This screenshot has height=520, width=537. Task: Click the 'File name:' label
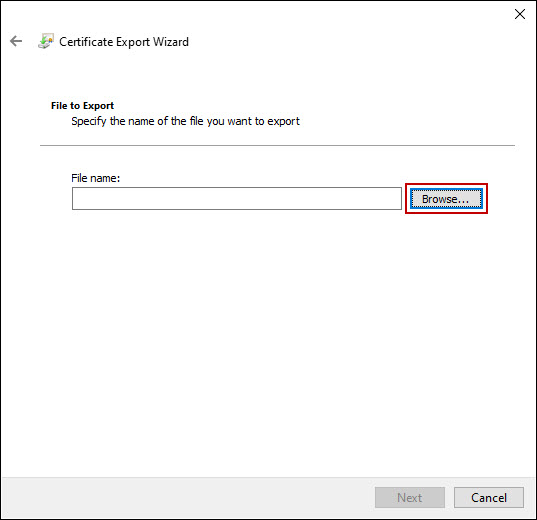click(x=96, y=178)
